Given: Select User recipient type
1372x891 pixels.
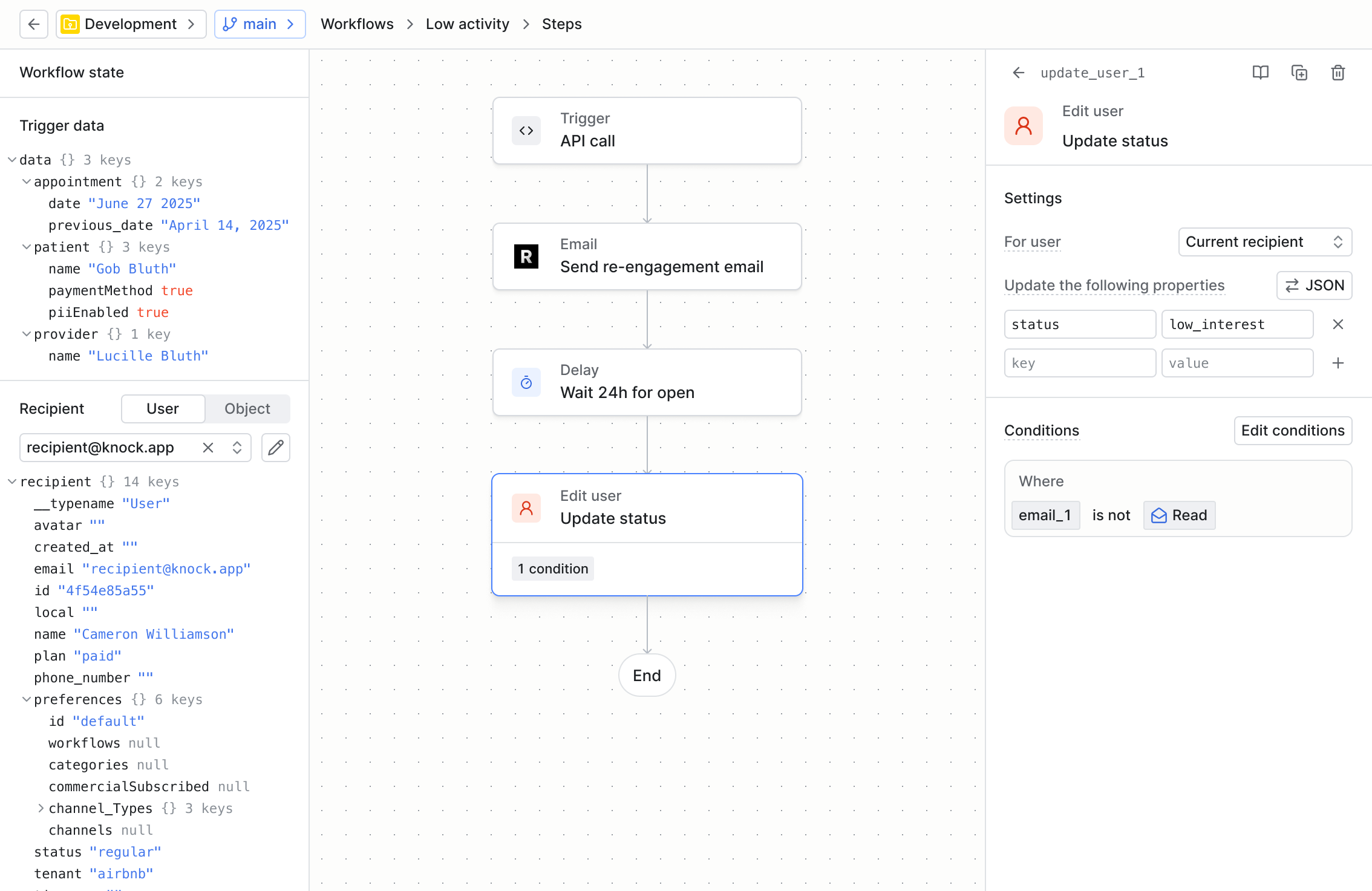Looking at the screenshot, I should tap(163, 409).
